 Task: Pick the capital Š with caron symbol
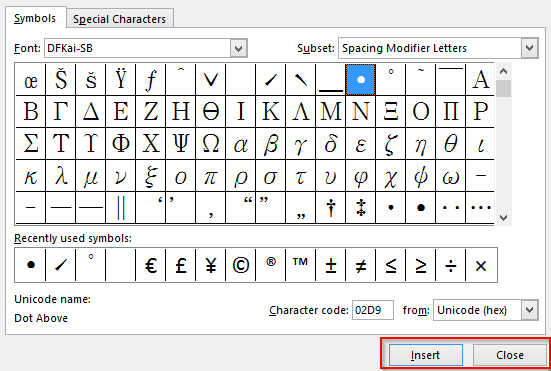[60, 80]
